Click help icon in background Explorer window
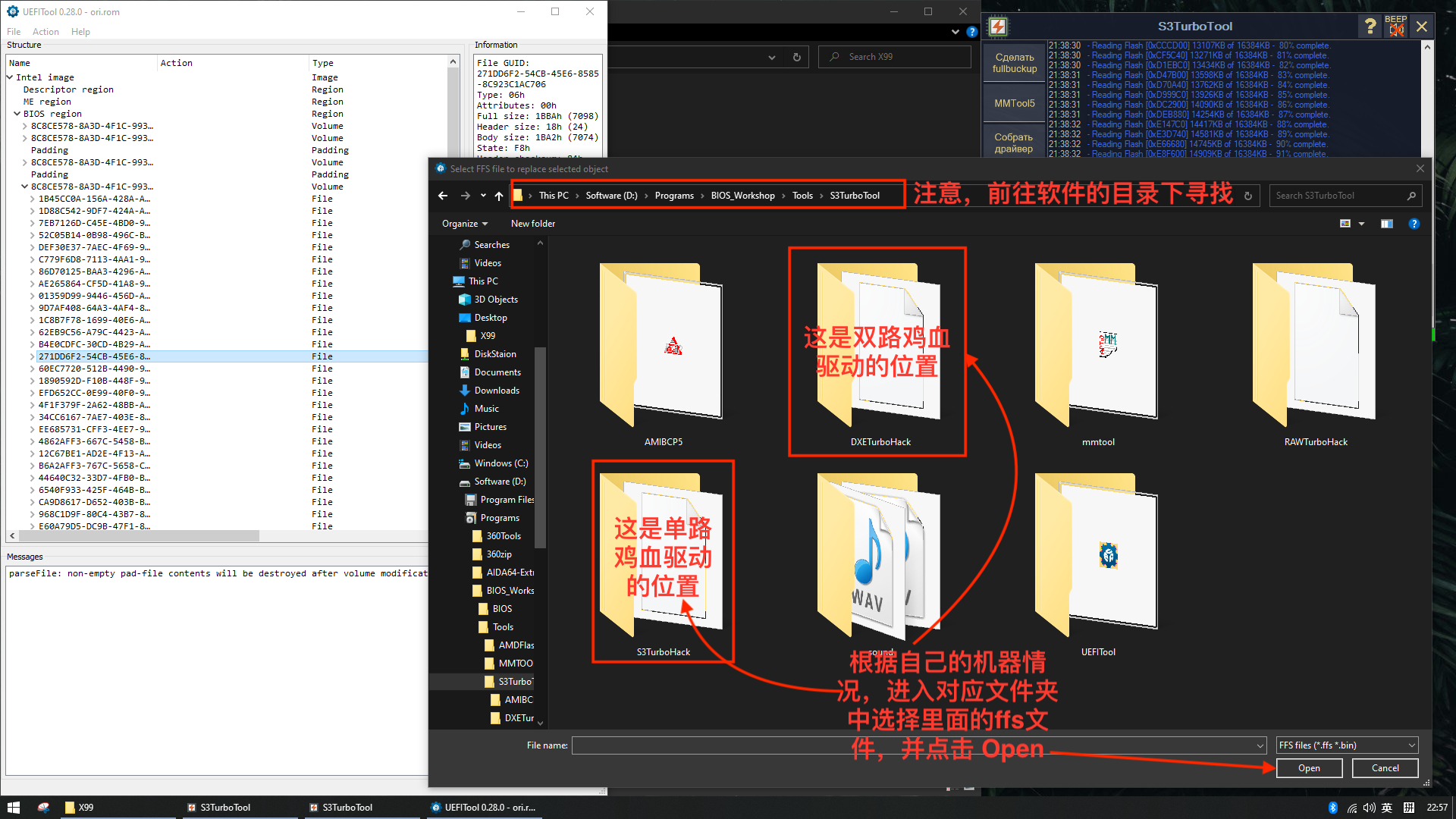Viewport: 1456px width, 819px height. (x=971, y=32)
